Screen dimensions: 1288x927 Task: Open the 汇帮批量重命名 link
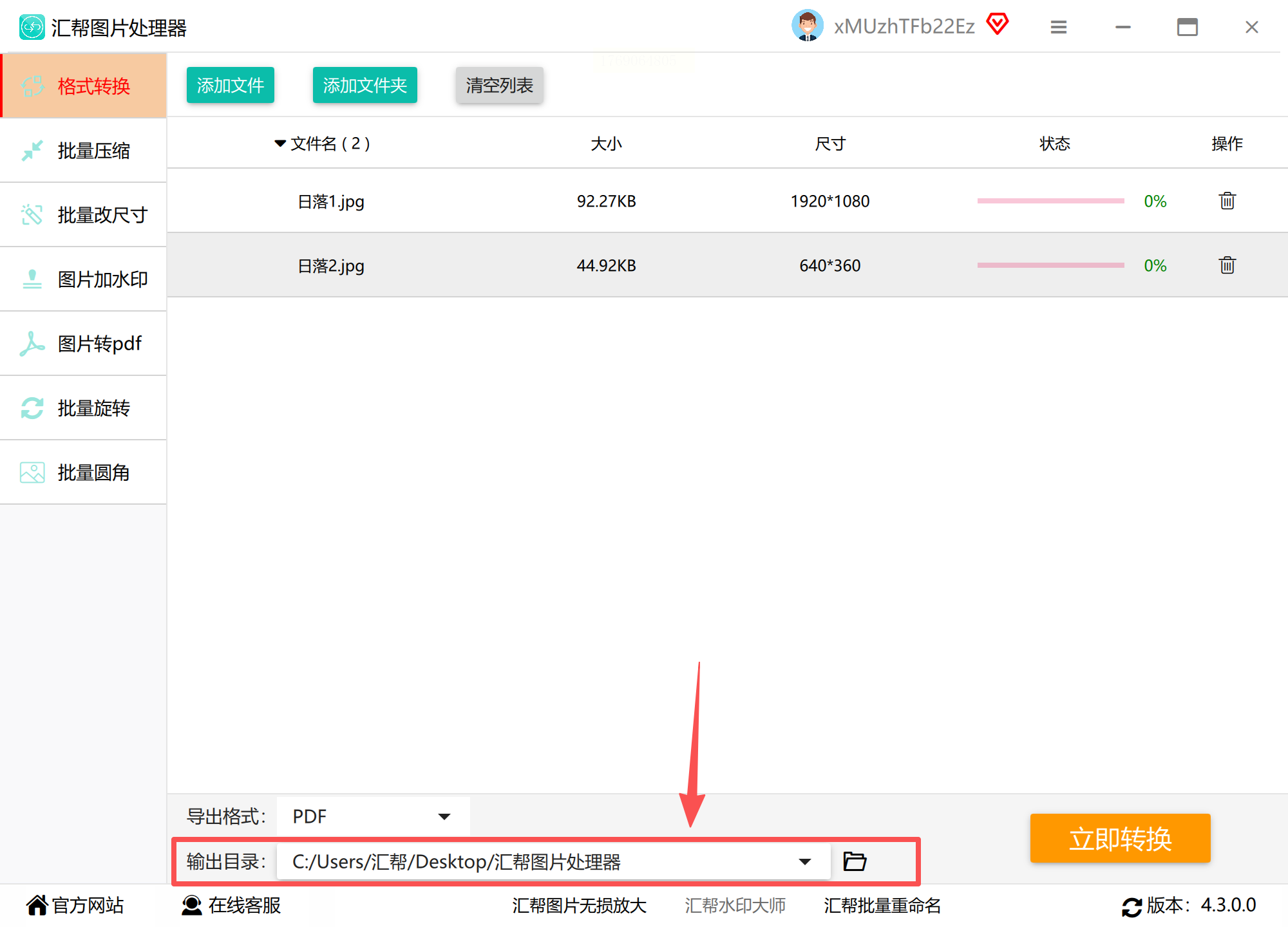(882, 905)
